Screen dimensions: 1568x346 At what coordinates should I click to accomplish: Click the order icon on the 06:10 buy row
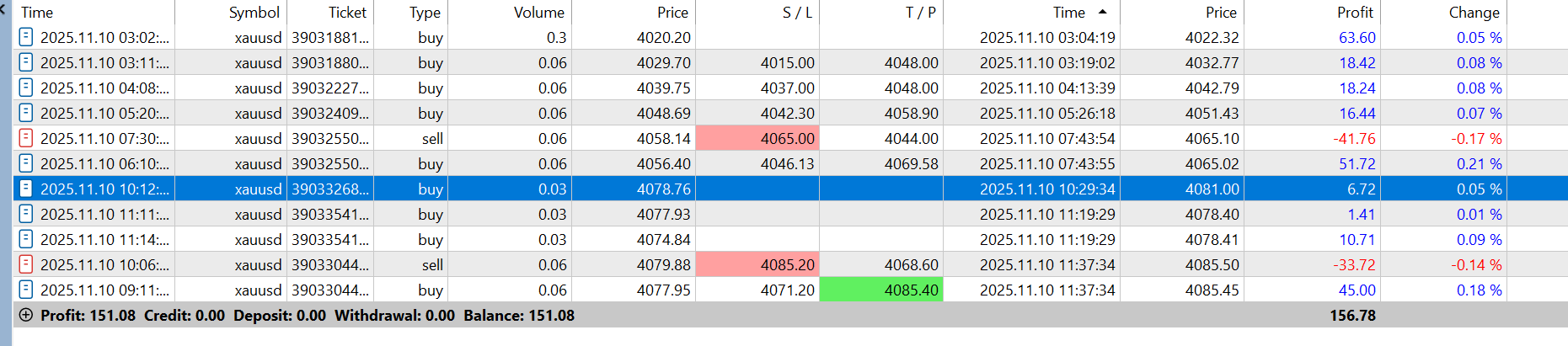tap(26, 163)
